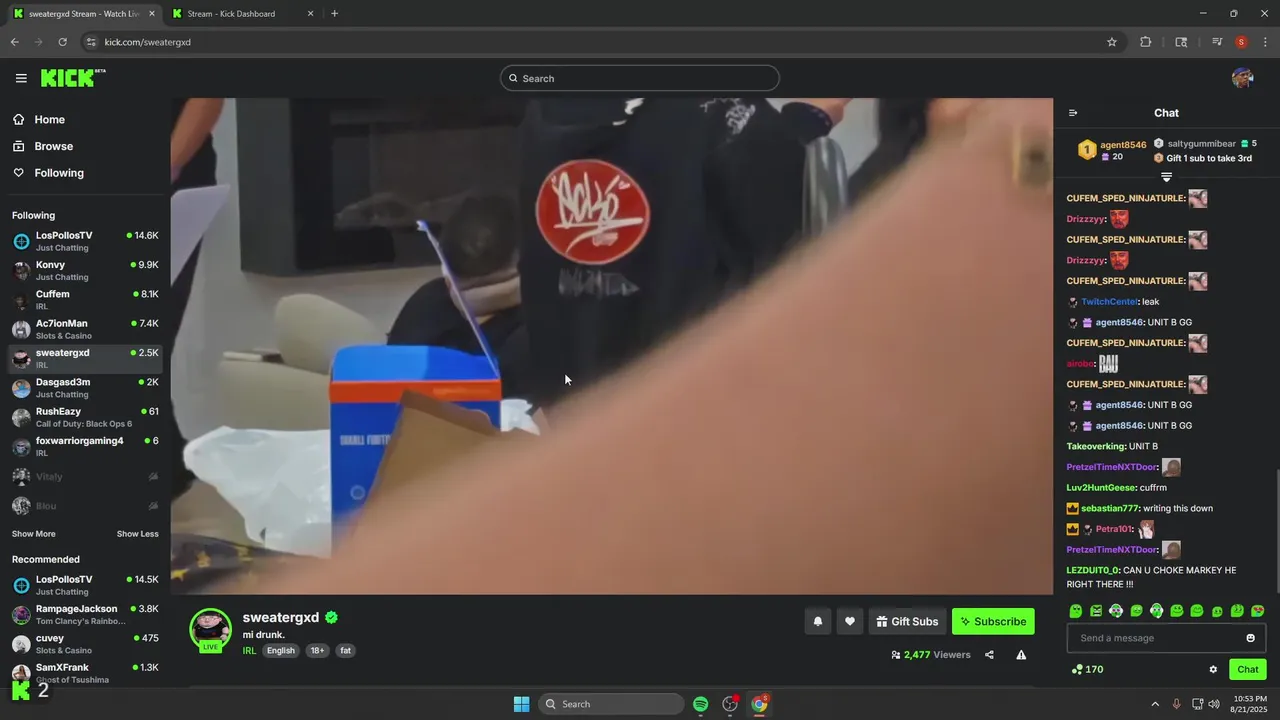Open a new browser tab
This screenshot has height=720, width=1280.
tap(334, 14)
